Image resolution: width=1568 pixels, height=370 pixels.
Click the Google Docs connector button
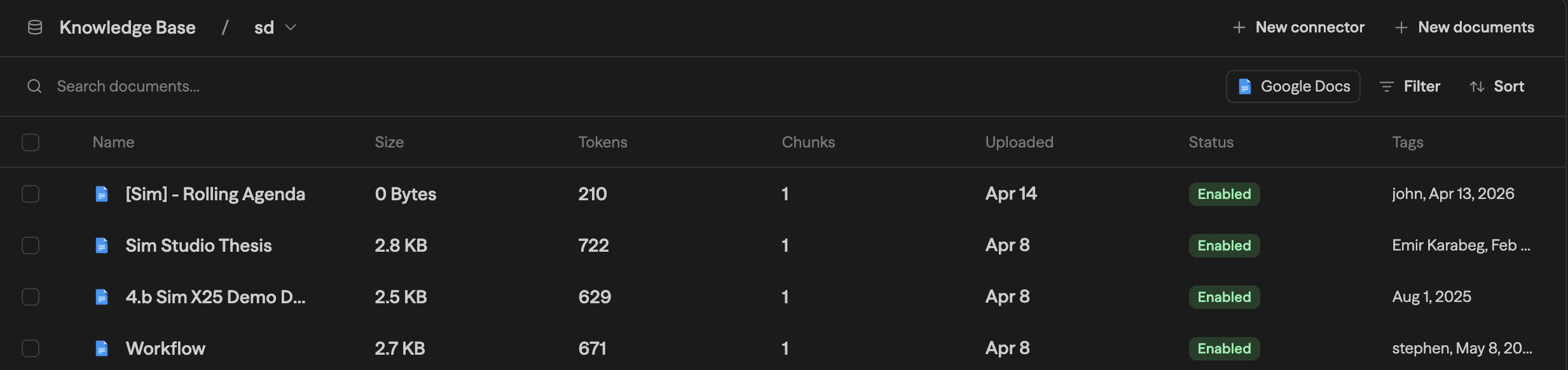tap(1293, 86)
